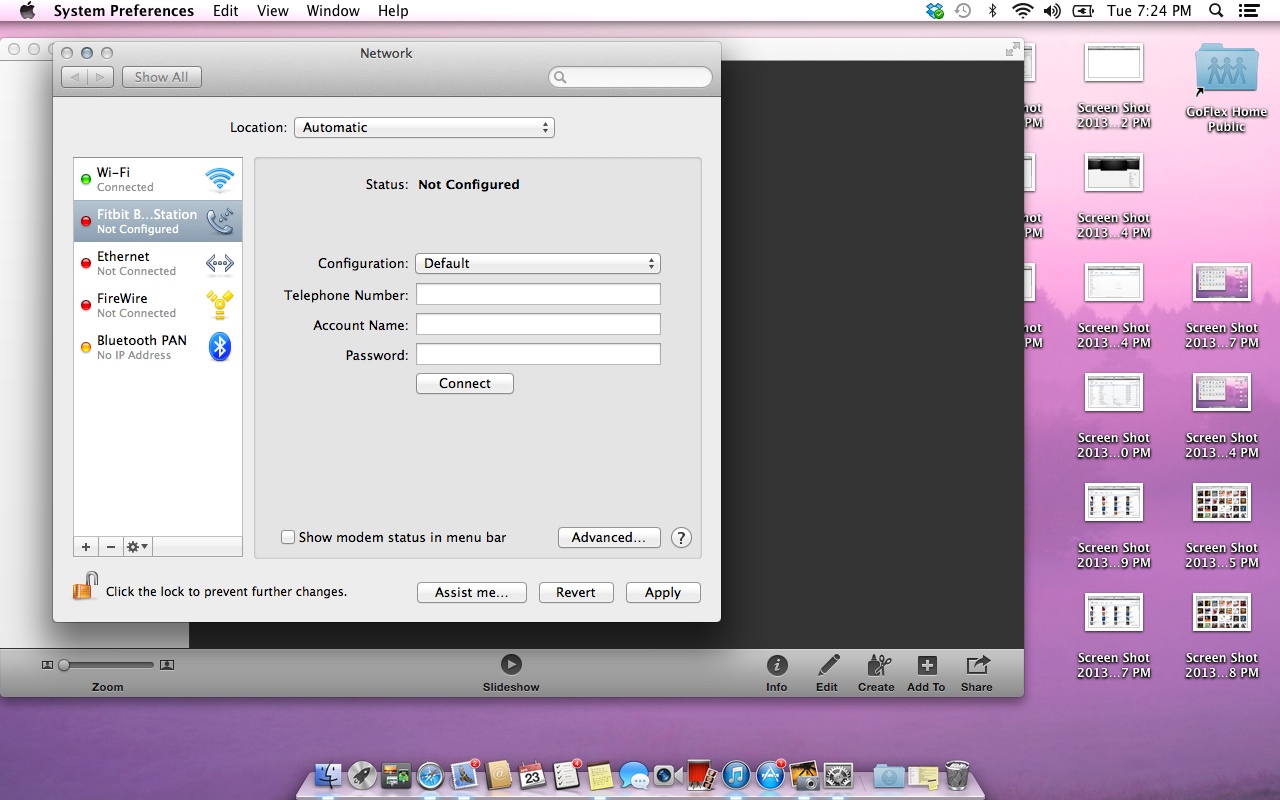Open the Advanced network settings
Screen dimensions: 1280x800
(609, 537)
